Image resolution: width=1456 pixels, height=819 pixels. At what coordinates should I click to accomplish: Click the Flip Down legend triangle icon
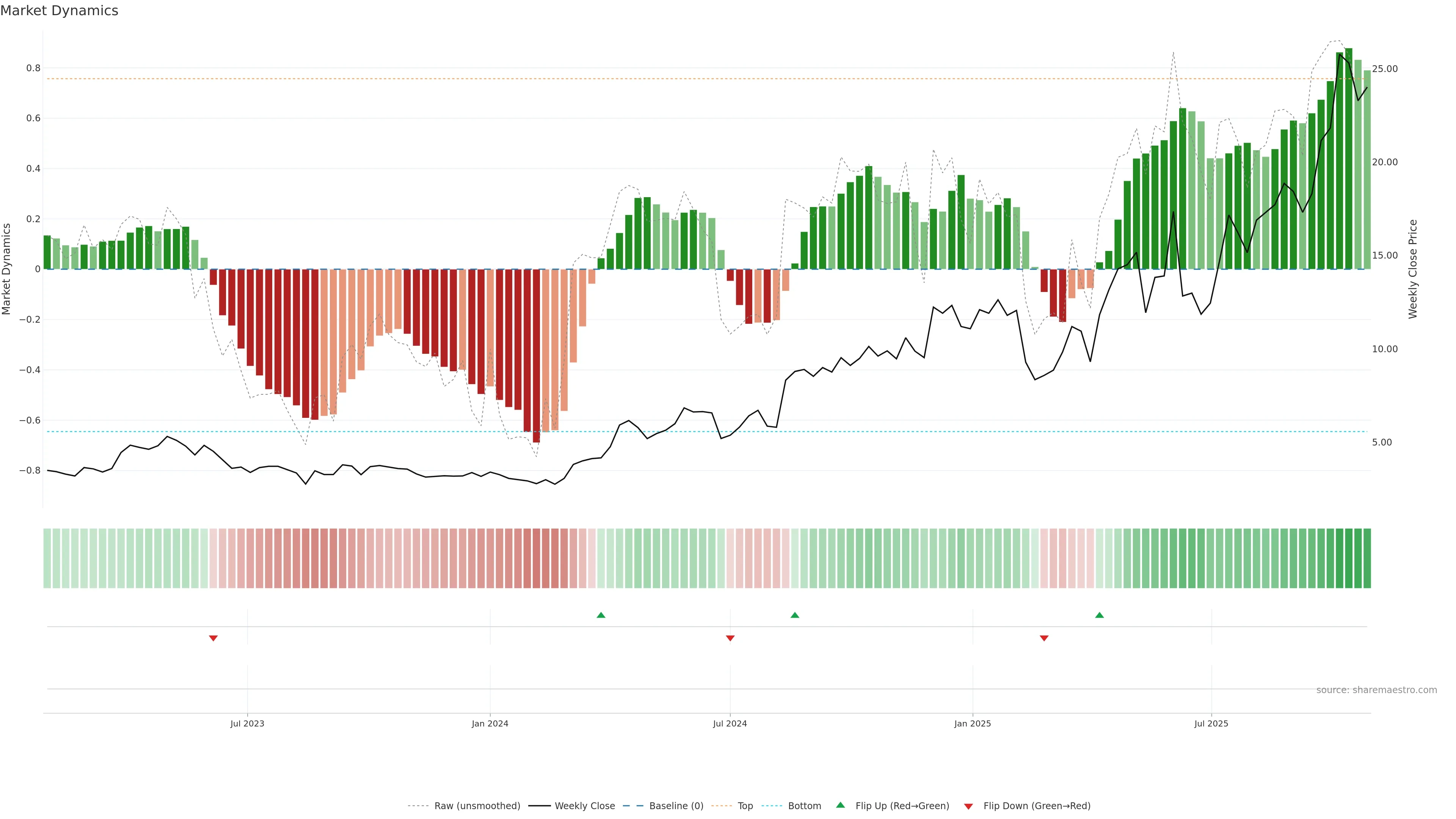tap(968, 806)
